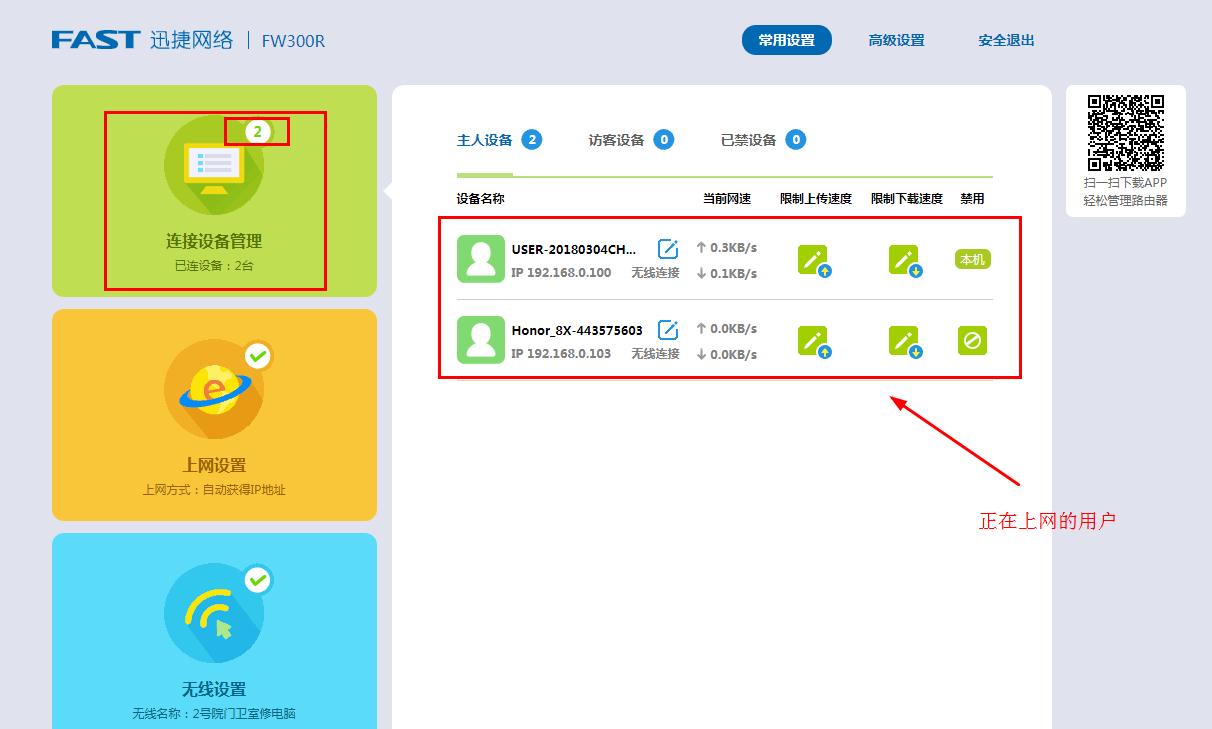1212x729 pixels.
Task: Set download speed limit for USER-20180304CH
Action: 905,258
